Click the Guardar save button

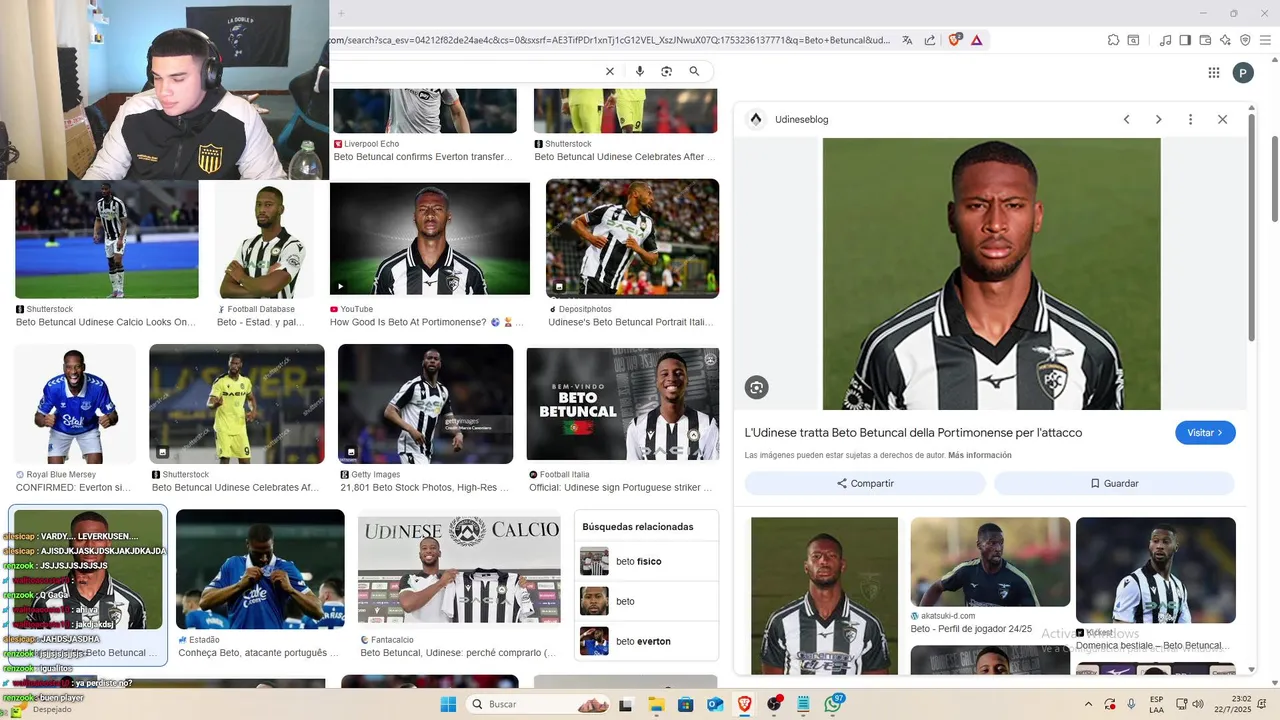[x=1114, y=483]
